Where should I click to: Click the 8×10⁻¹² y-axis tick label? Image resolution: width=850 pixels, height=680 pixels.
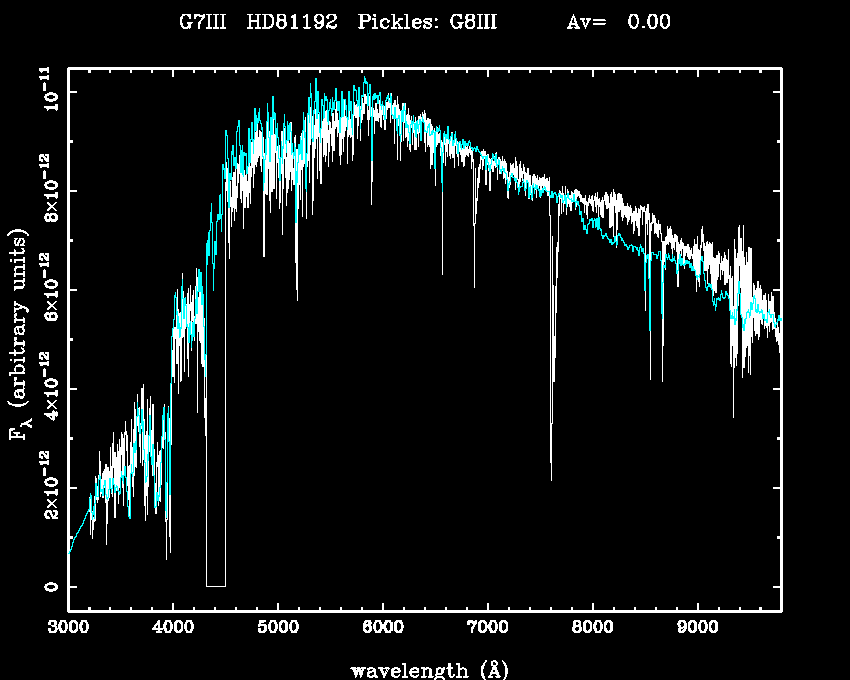pyautogui.click(x=46, y=189)
